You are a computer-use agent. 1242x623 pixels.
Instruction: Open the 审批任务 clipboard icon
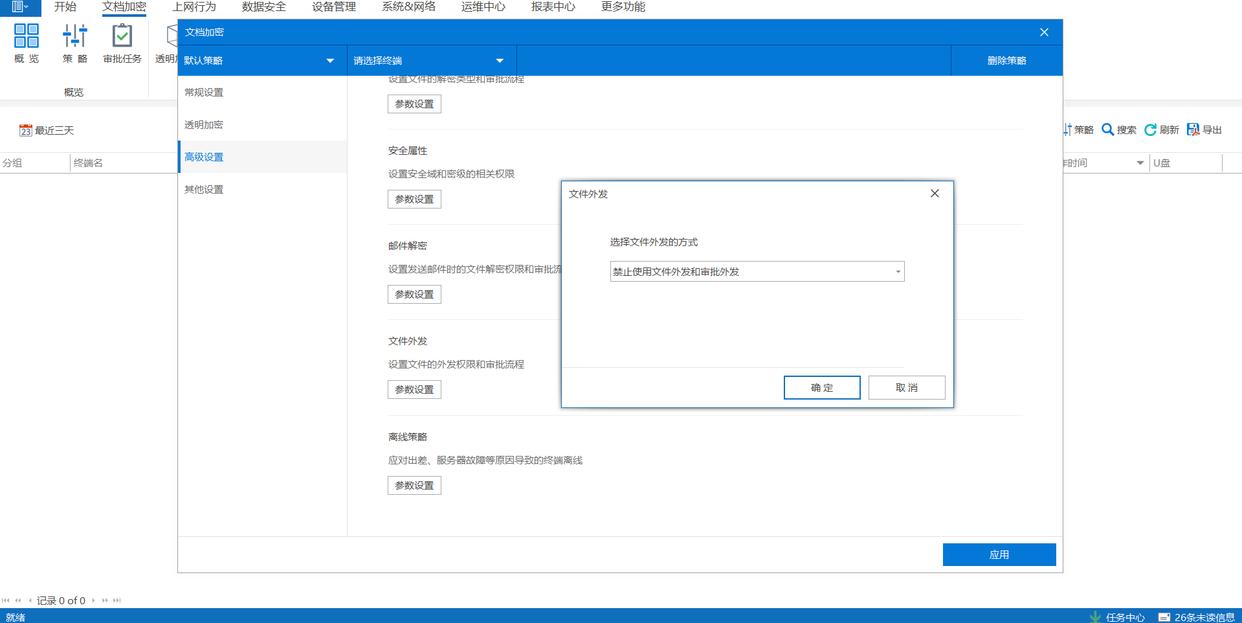(122, 36)
